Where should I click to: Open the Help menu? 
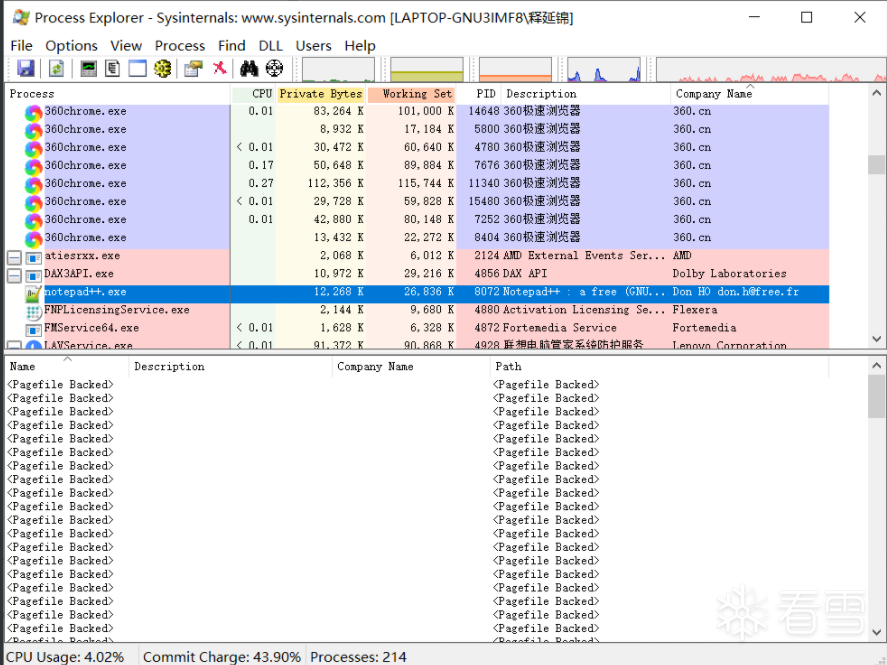360,46
